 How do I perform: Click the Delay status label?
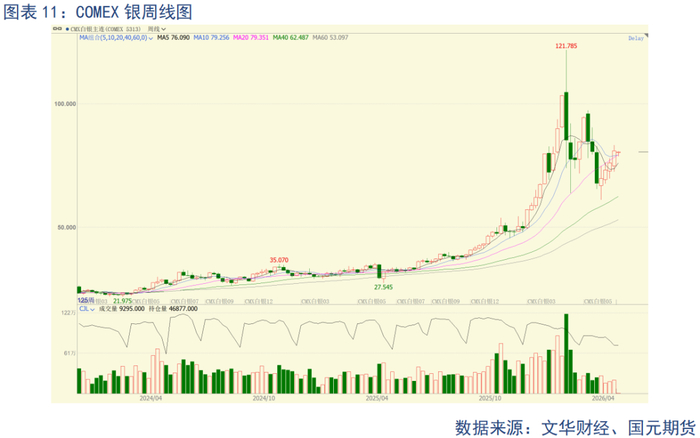[x=636, y=38]
